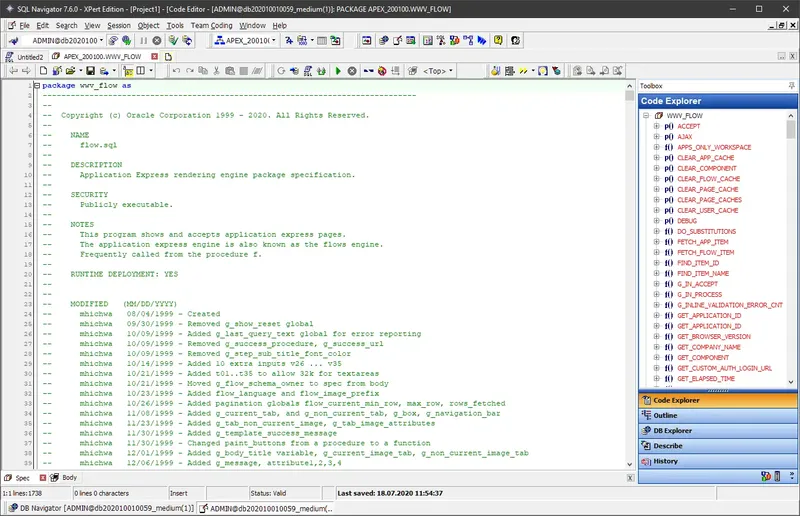Click the Copy icon in editor toolbar
The image size is (800, 516).
[x=203, y=71]
